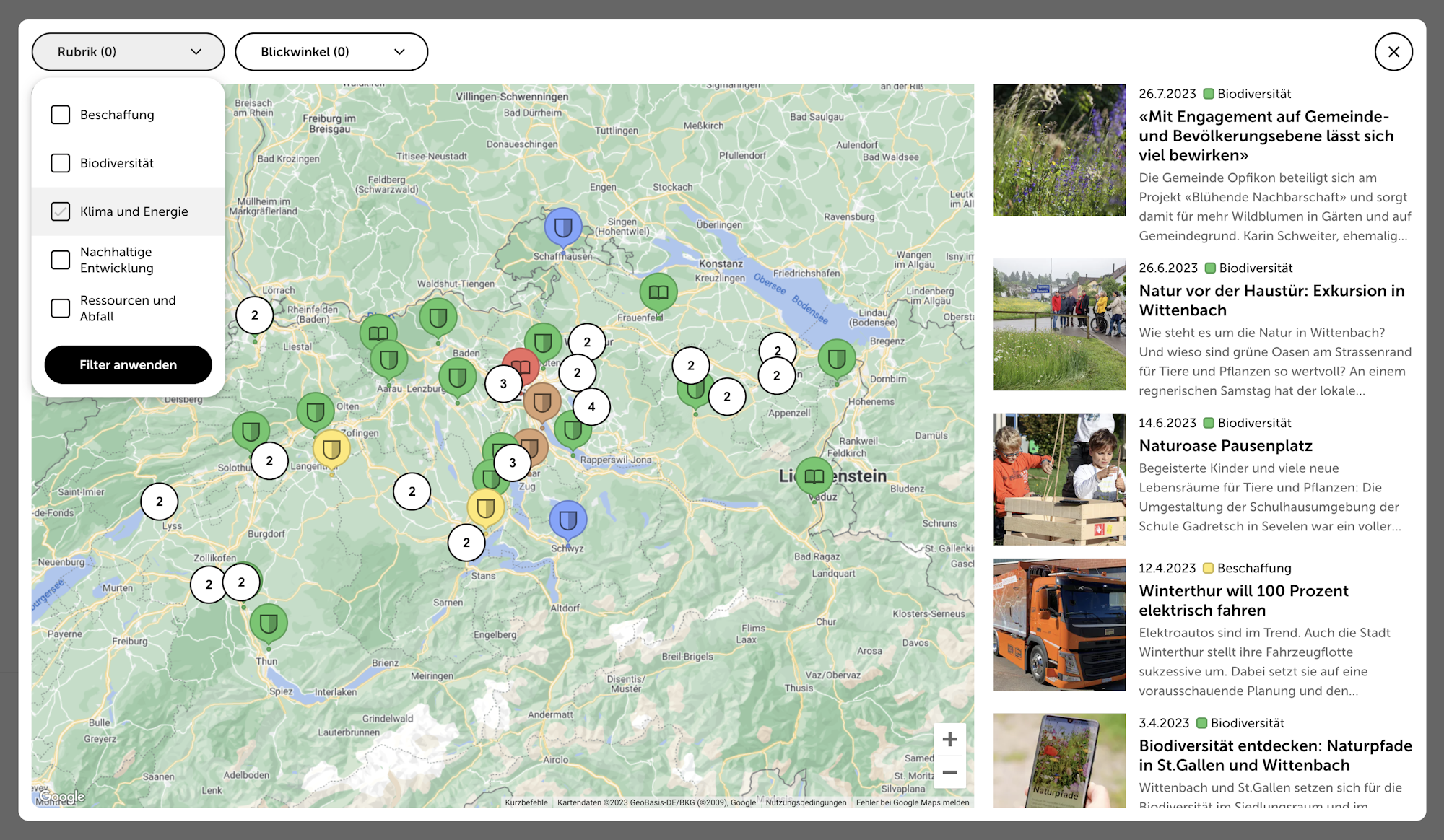The image size is (1444, 840).
Task: Click the green shield marker near Dornbirn
Action: [x=837, y=359]
